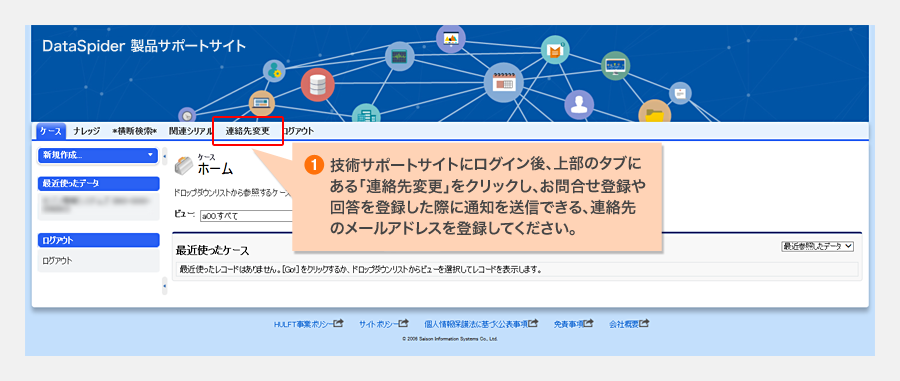The image size is (900, 381).
Task: Select the 連絡先変更 tab
Action: pyautogui.click(x=247, y=131)
